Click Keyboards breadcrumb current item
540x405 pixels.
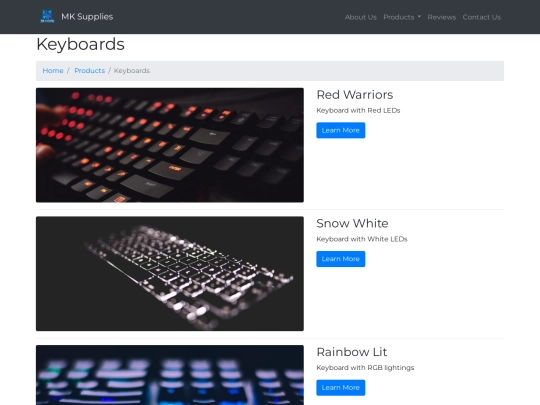pyautogui.click(x=132, y=71)
